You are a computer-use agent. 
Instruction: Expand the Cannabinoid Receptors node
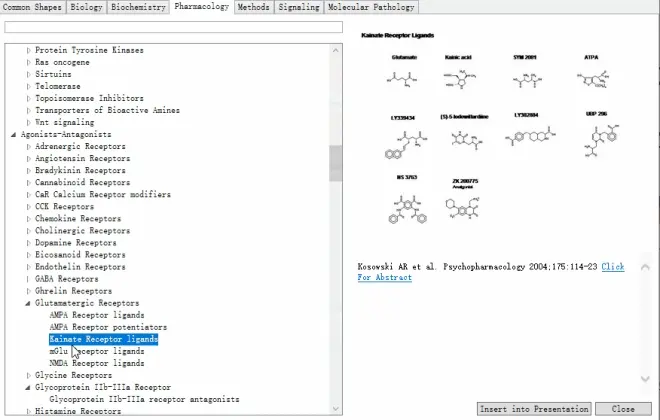[x=28, y=183]
